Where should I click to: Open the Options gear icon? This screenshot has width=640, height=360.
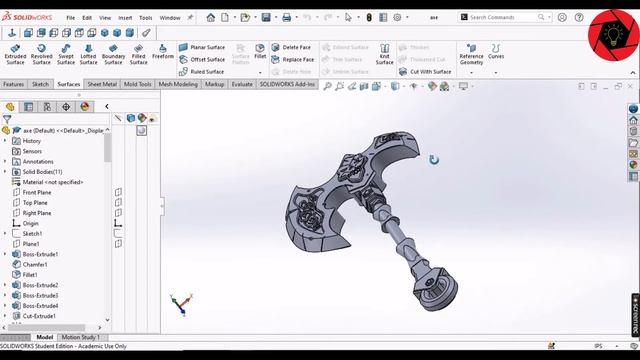(x=397, y=18)
